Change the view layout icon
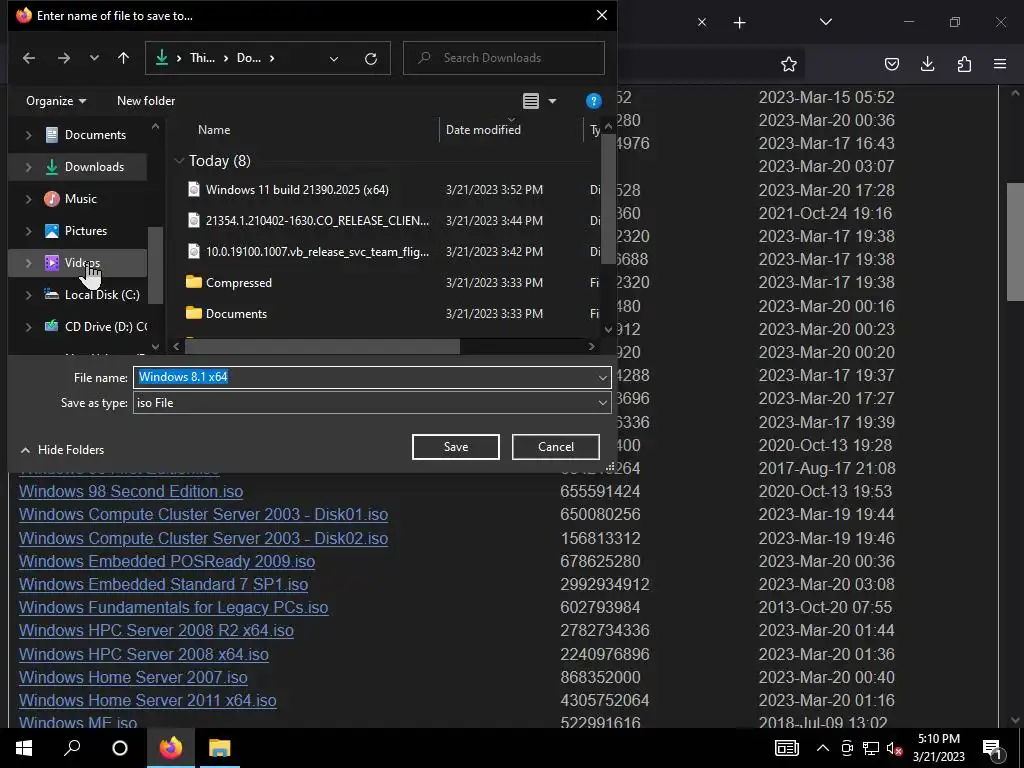The image size is (1024, 768). click(531, 101)
